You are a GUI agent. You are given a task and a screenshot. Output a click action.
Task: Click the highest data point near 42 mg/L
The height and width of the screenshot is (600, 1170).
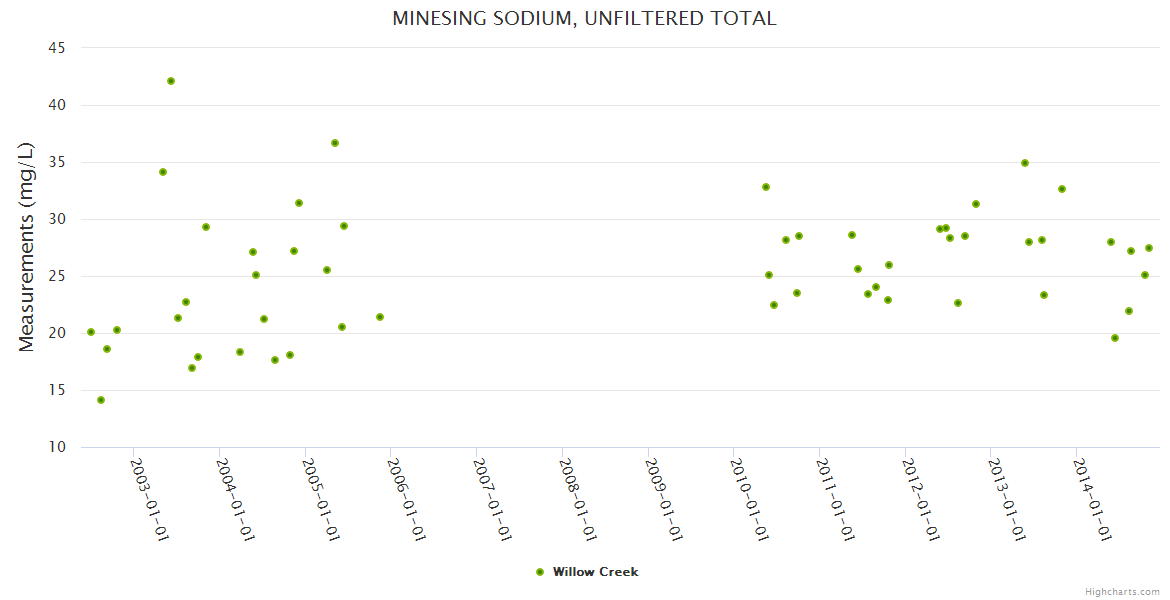(171, 81)
